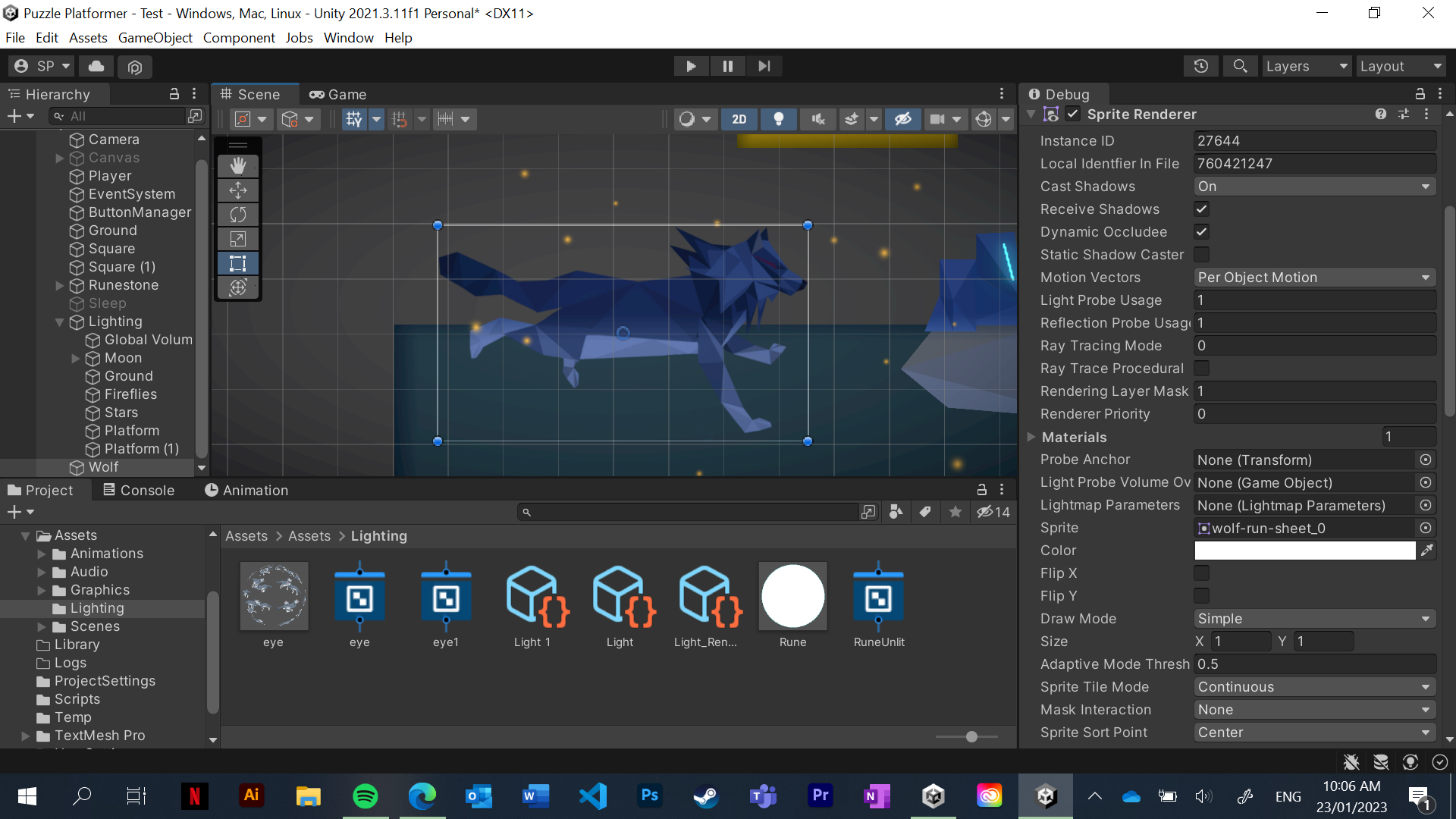Open the Layers dropdown button
The height and width of the screenshot is (819, 1456).
(1306, 66)
